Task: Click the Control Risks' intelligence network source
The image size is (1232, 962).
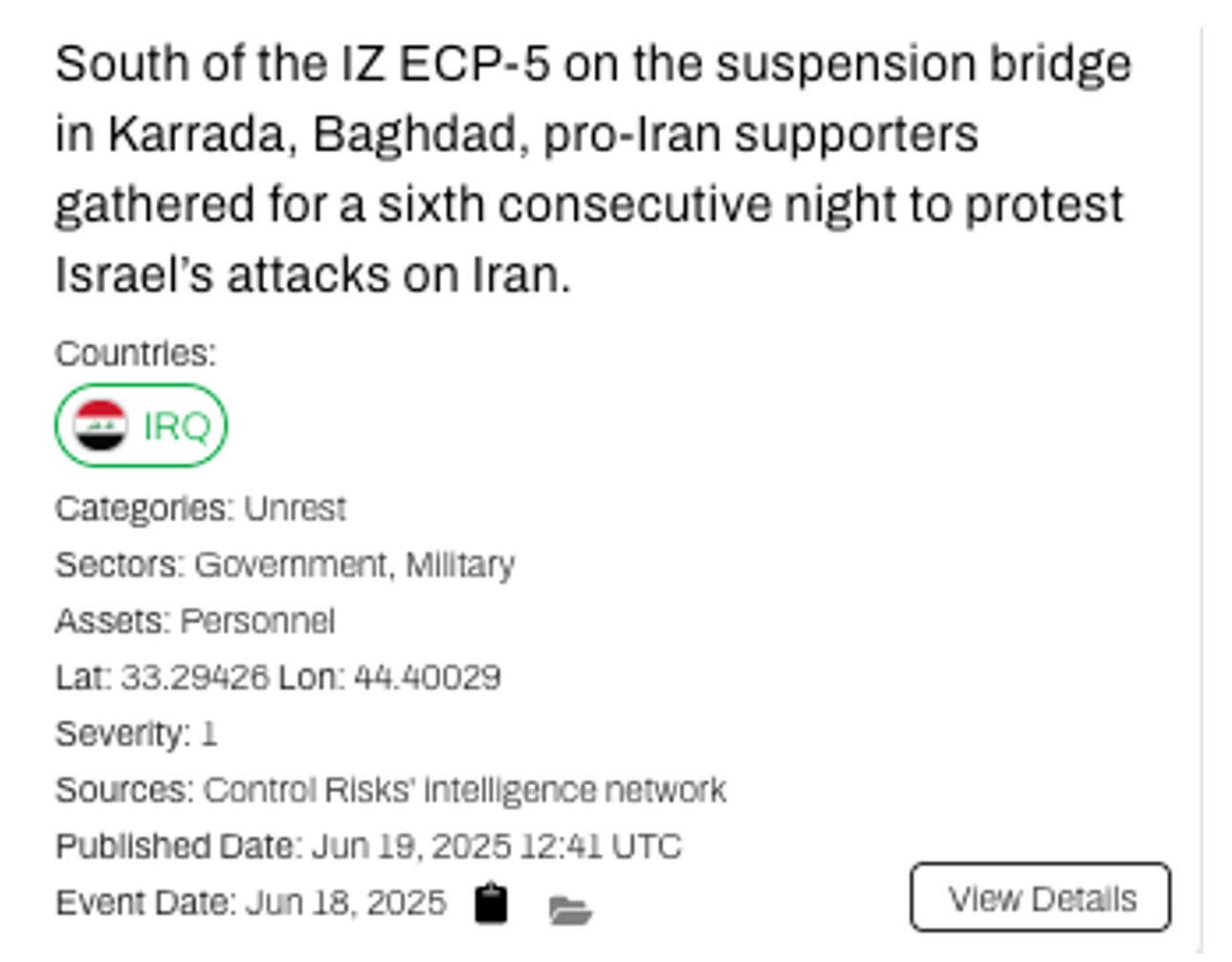Action: point(465,791)
